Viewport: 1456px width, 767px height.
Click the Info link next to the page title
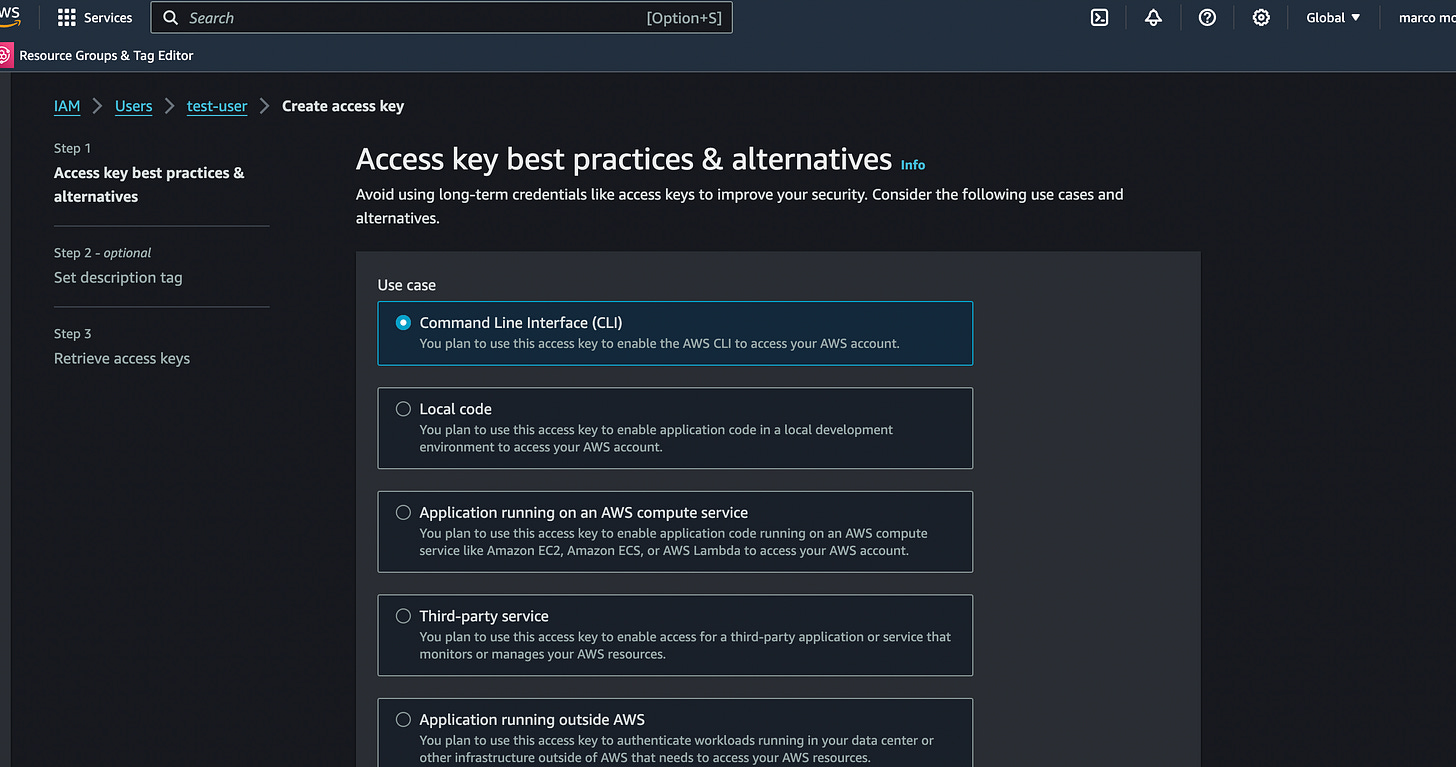pos(912,165)
